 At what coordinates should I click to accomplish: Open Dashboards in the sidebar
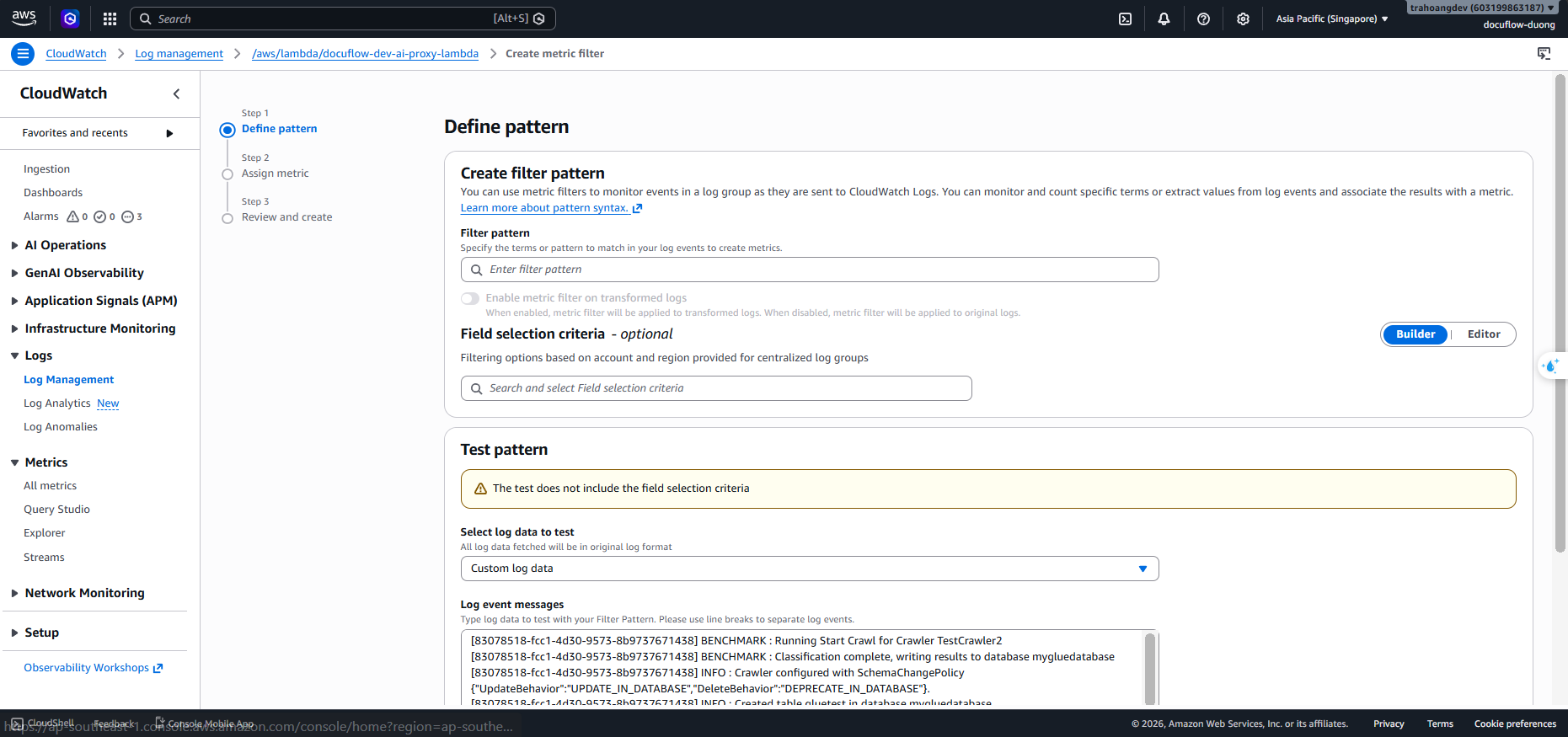53,193
